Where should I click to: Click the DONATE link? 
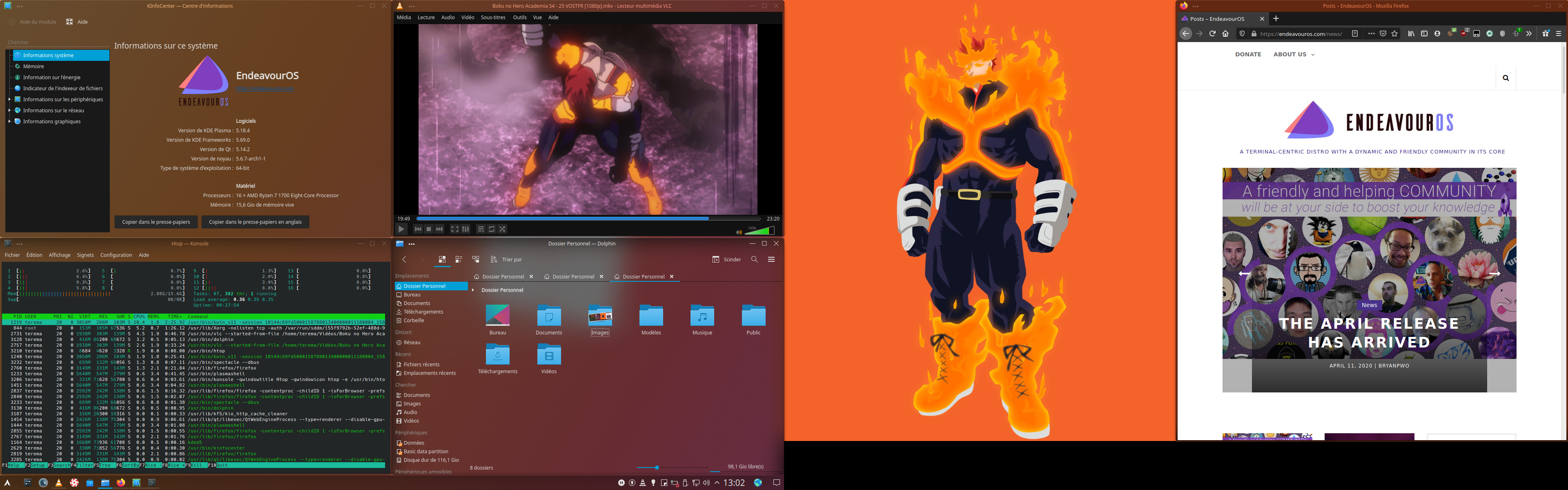point(1248,55)
